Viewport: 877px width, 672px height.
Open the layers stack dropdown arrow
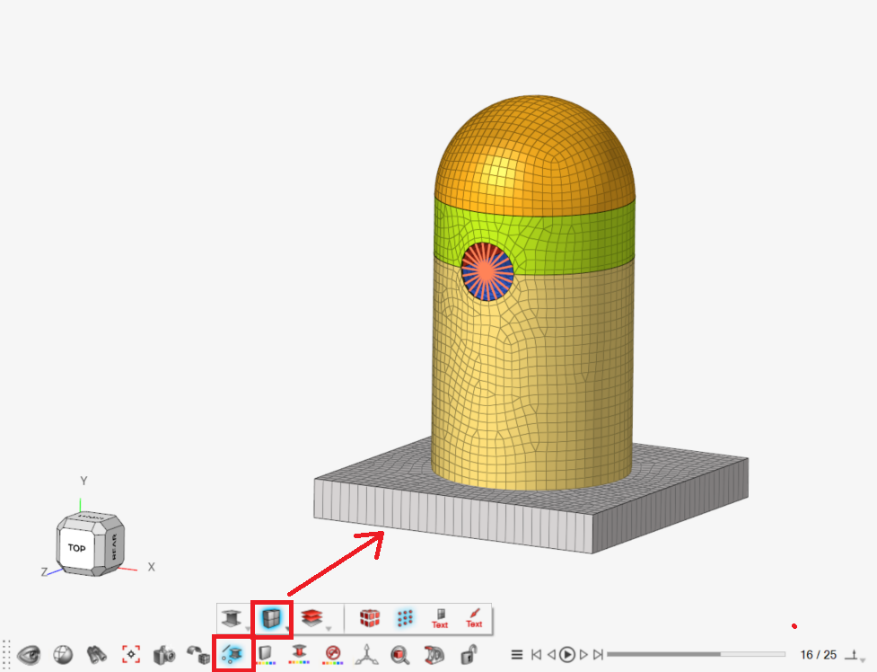(x=330, y=629)
